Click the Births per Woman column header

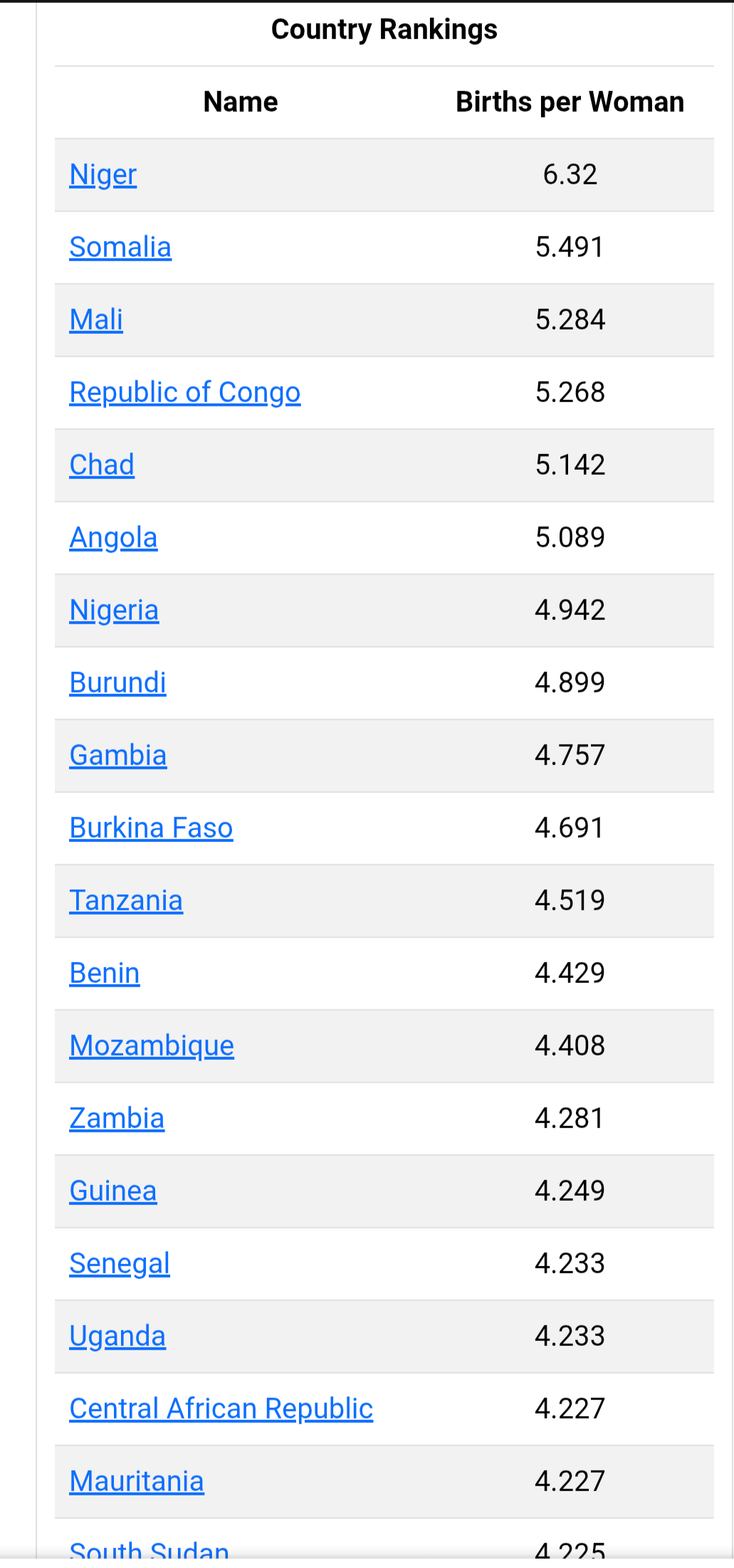[570, 102]
